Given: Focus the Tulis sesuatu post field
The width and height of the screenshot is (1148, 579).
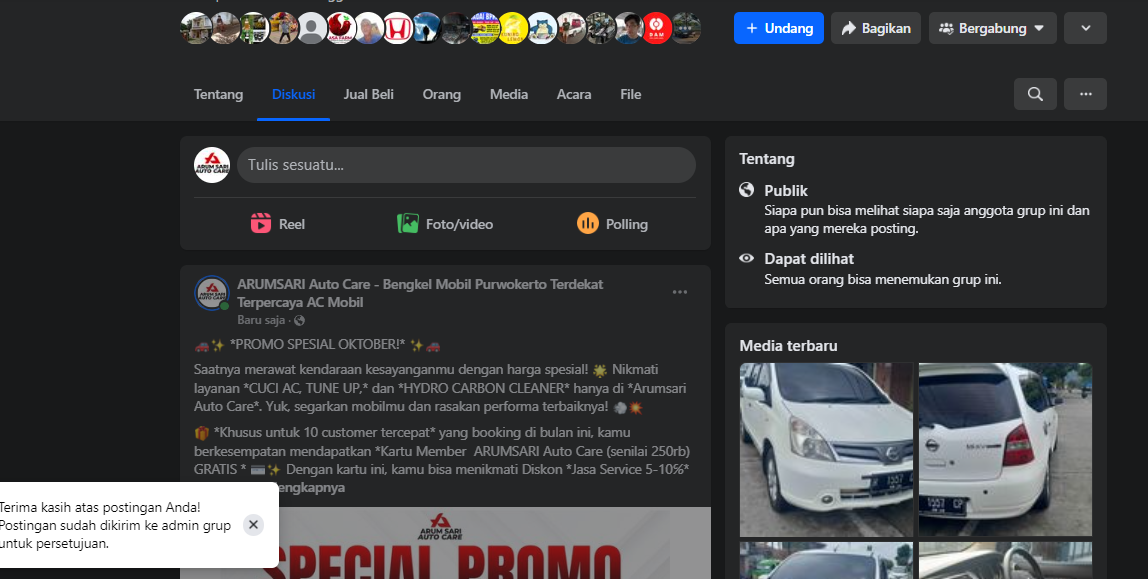Looking at the screenshot, I should [466, 165].
